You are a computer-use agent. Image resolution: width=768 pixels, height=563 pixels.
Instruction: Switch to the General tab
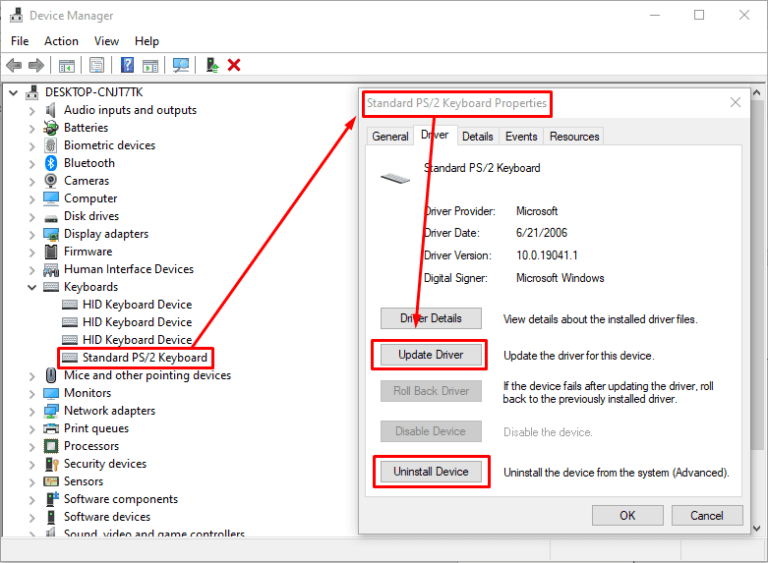click(x=390, y=136)
